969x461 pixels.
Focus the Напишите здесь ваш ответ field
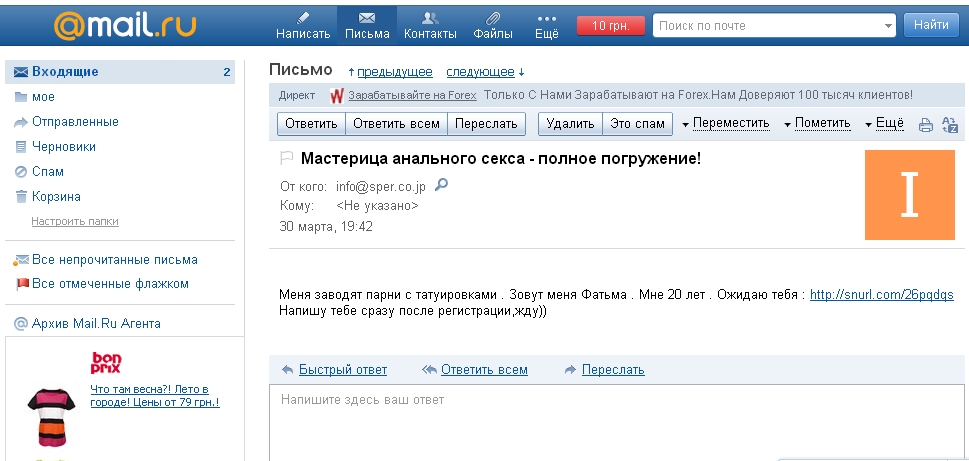click(617, 423)
